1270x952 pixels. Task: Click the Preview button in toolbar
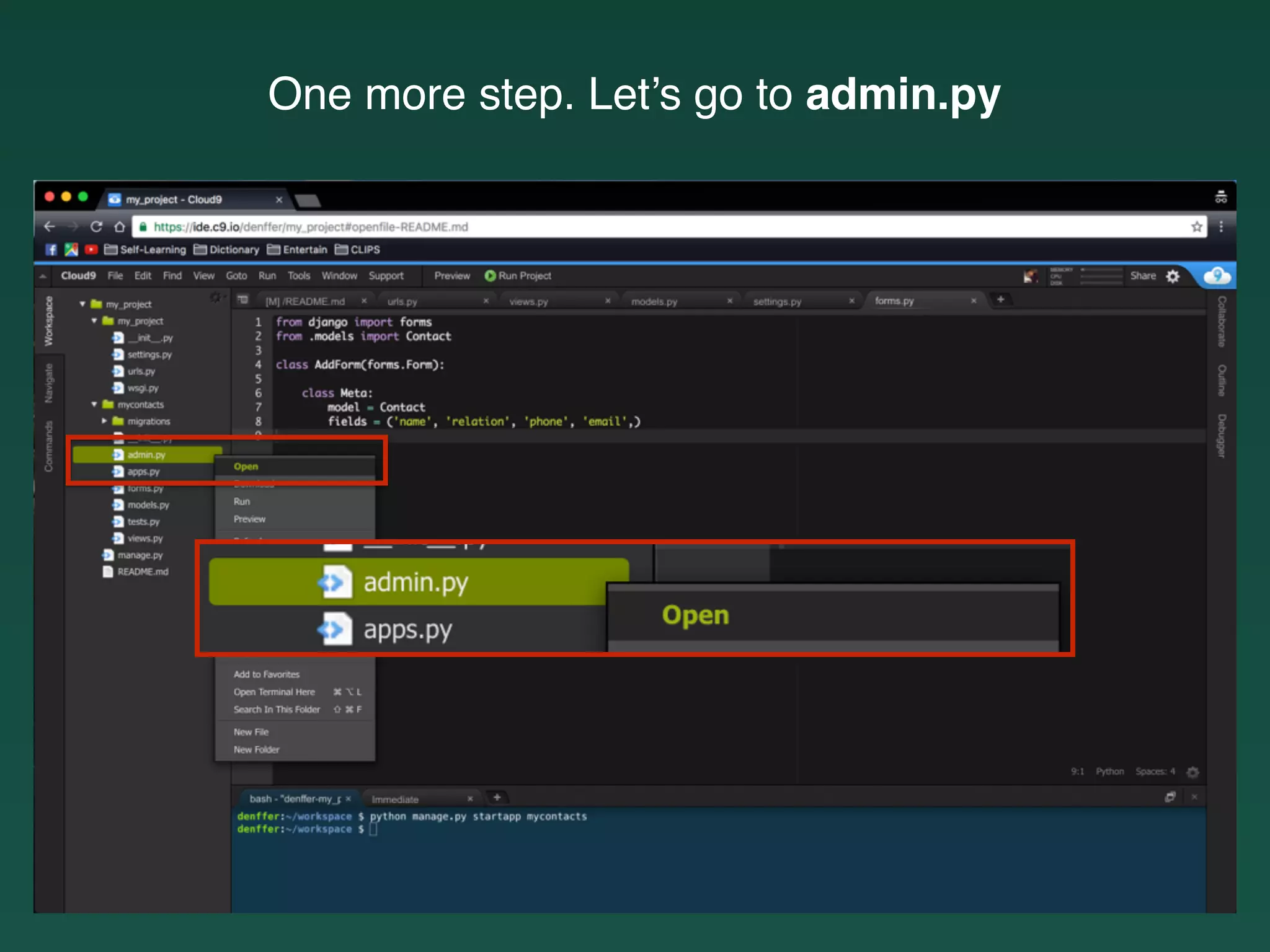[x=451, y=276]
